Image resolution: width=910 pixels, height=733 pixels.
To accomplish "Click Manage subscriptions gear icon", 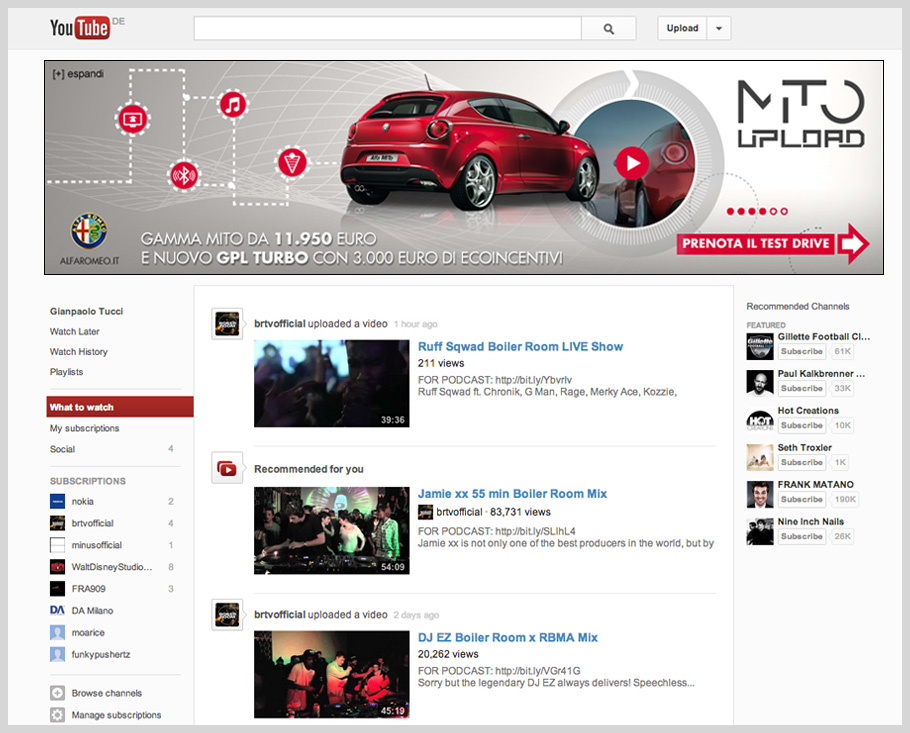I will click(x=57, y=715).
